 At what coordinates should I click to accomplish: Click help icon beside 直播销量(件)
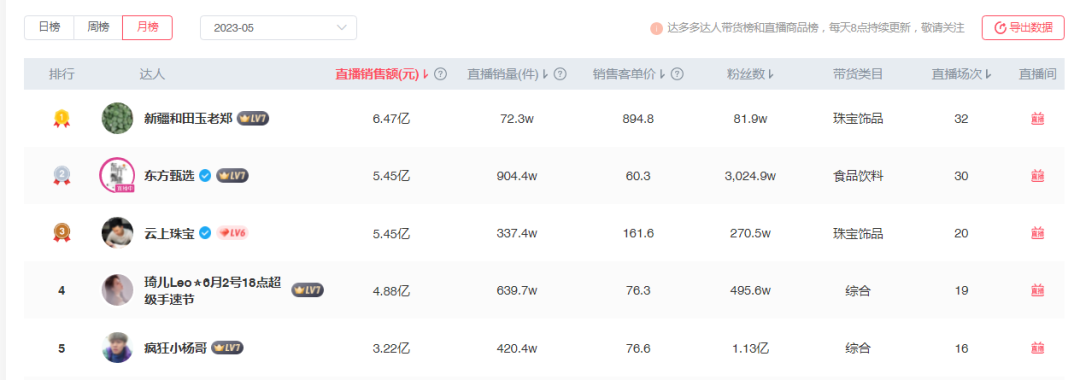(x=560, y=74)
